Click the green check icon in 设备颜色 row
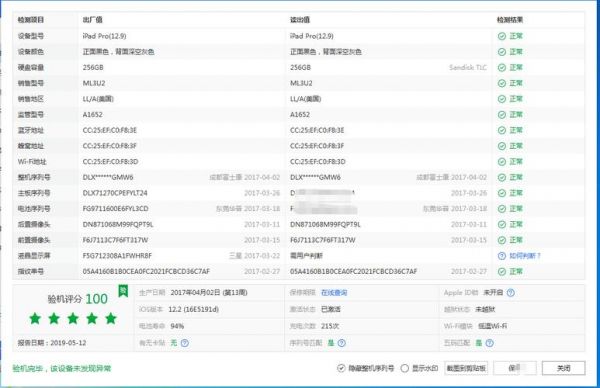 pos(502,52)
